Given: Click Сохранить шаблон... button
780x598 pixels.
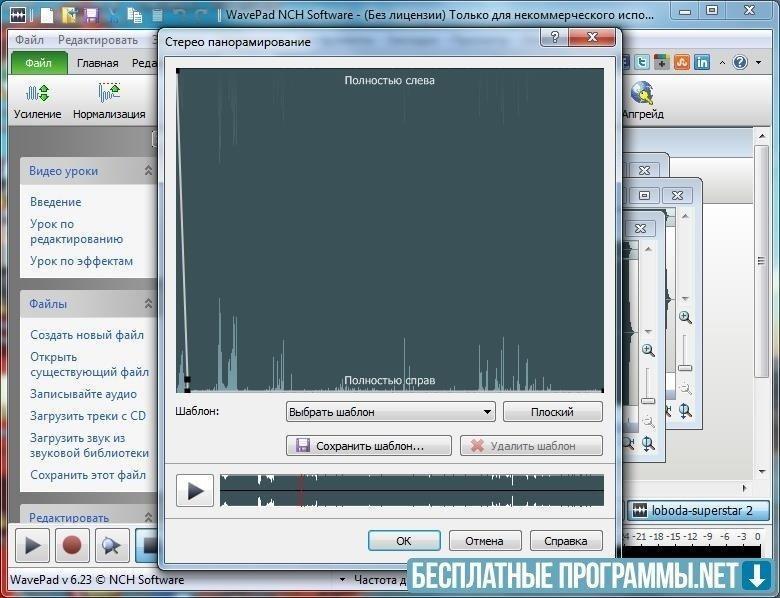Looking at the screenshot, I should pyautogui.click(x=369, y=446).
